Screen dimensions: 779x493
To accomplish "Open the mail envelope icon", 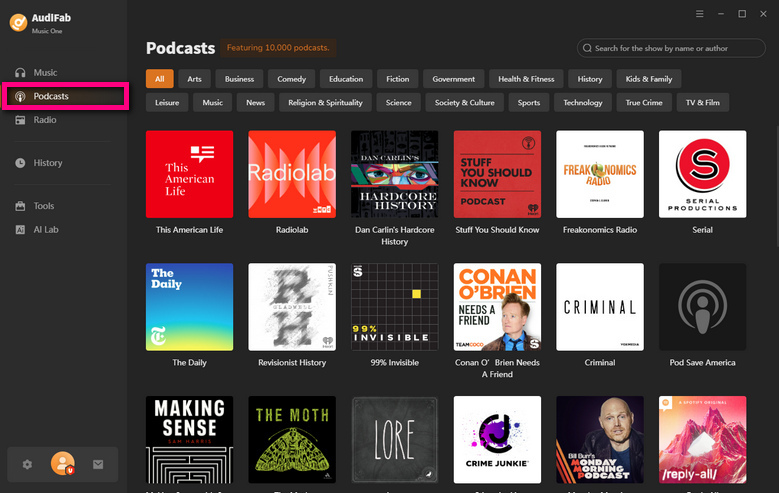I will pos(98,464).
